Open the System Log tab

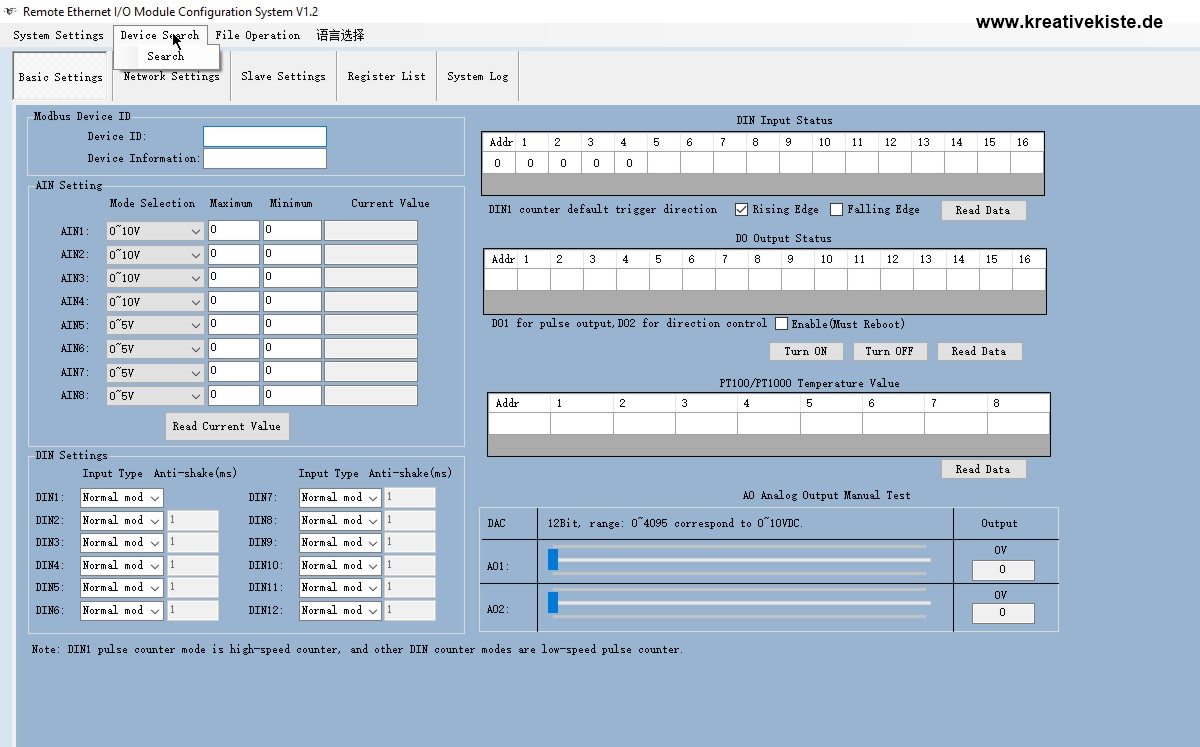point(478,76)
